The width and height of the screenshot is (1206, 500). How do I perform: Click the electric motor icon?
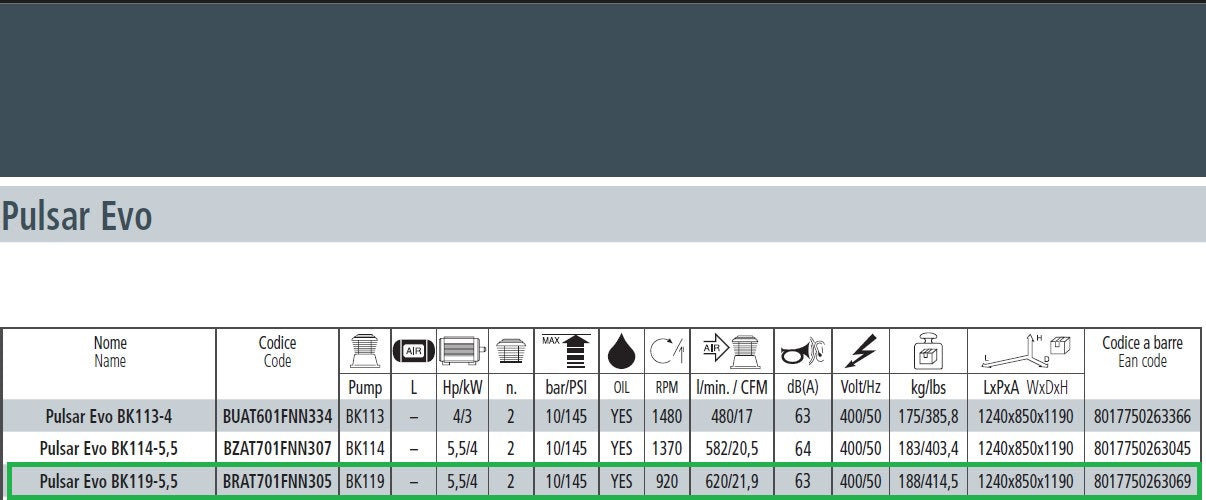tap(462, 352)
